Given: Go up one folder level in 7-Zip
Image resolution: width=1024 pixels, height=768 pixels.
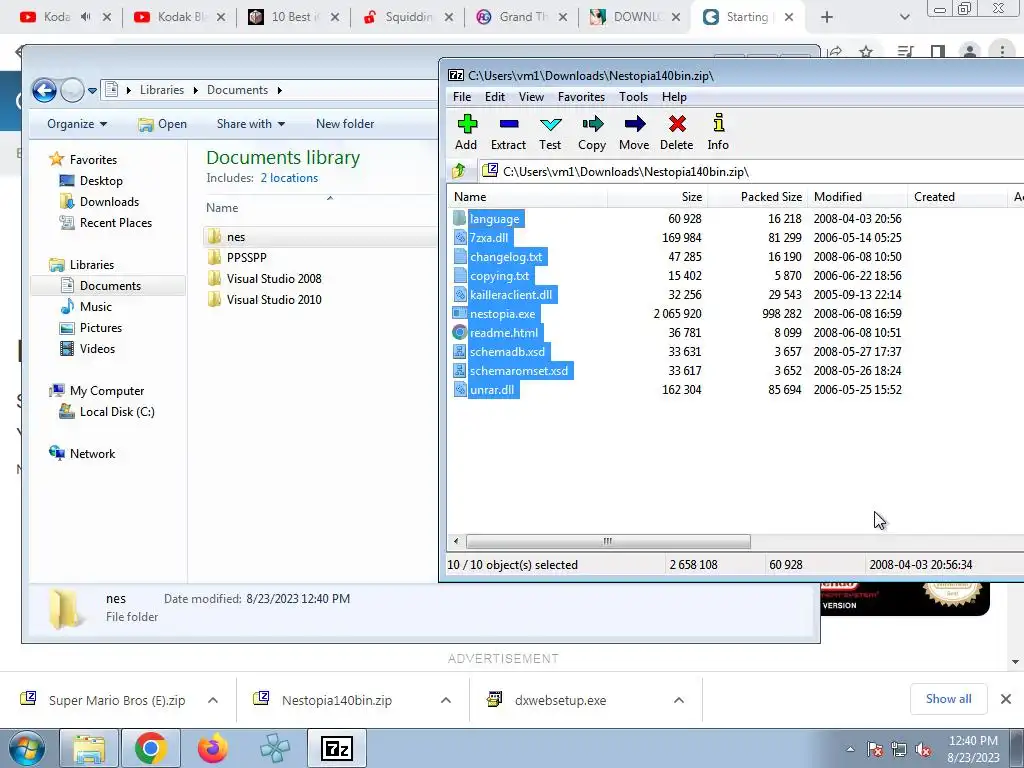Looking at the screenshot, I should point(458,171).
